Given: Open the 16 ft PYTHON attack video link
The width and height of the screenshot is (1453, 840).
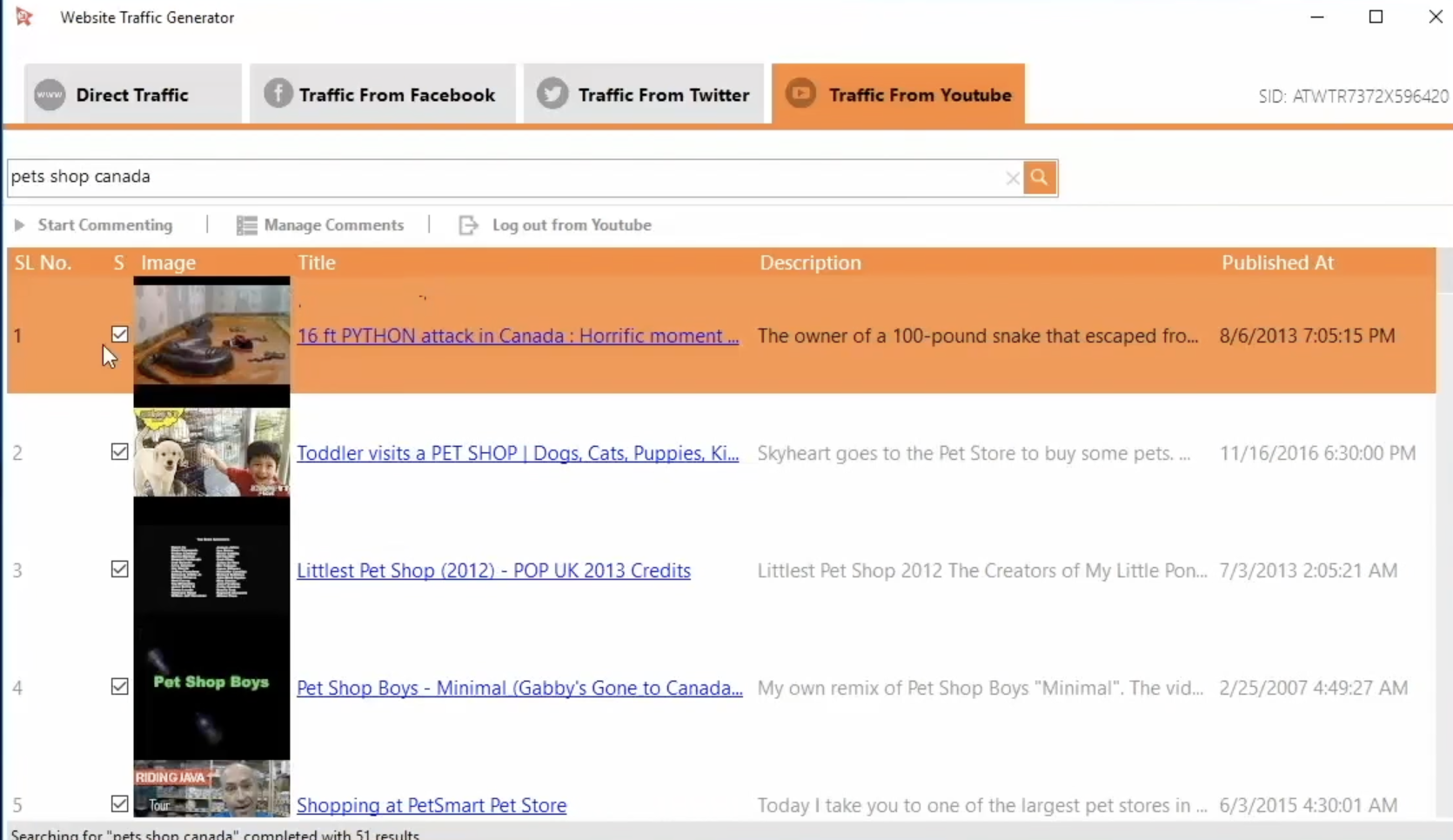Looking at the screenshot, I should (518, 336).
